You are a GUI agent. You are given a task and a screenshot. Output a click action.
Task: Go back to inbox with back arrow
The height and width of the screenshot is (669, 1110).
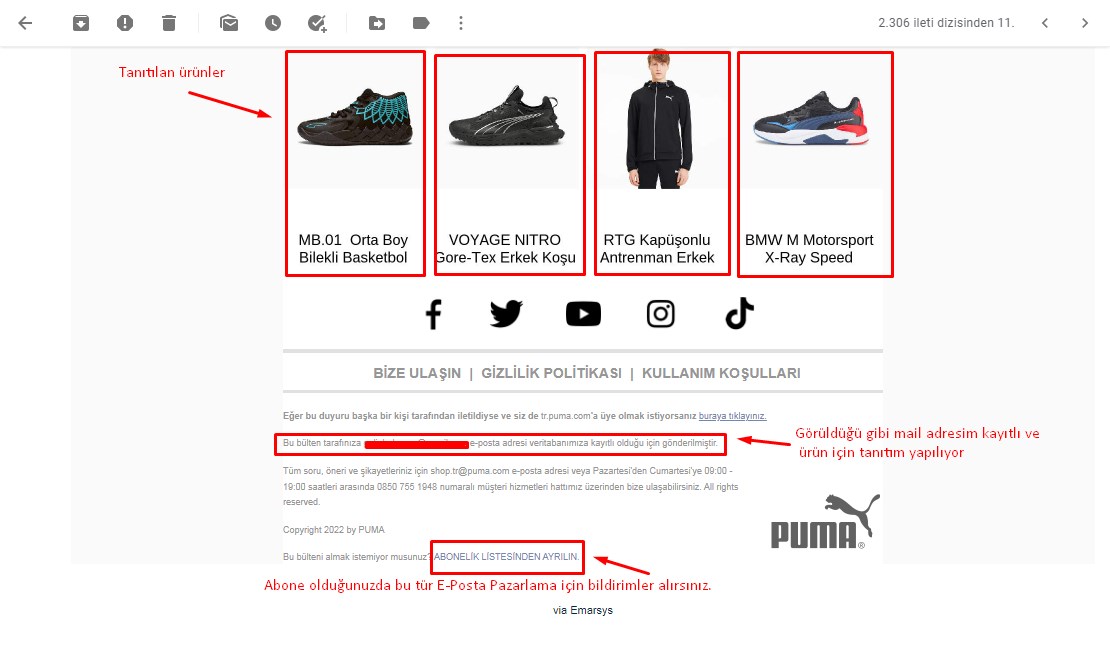(25, 23)
